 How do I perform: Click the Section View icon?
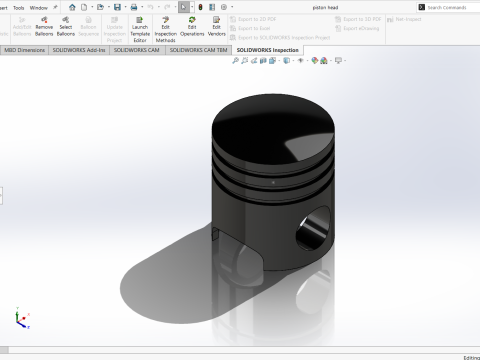(x=263, y=61)
